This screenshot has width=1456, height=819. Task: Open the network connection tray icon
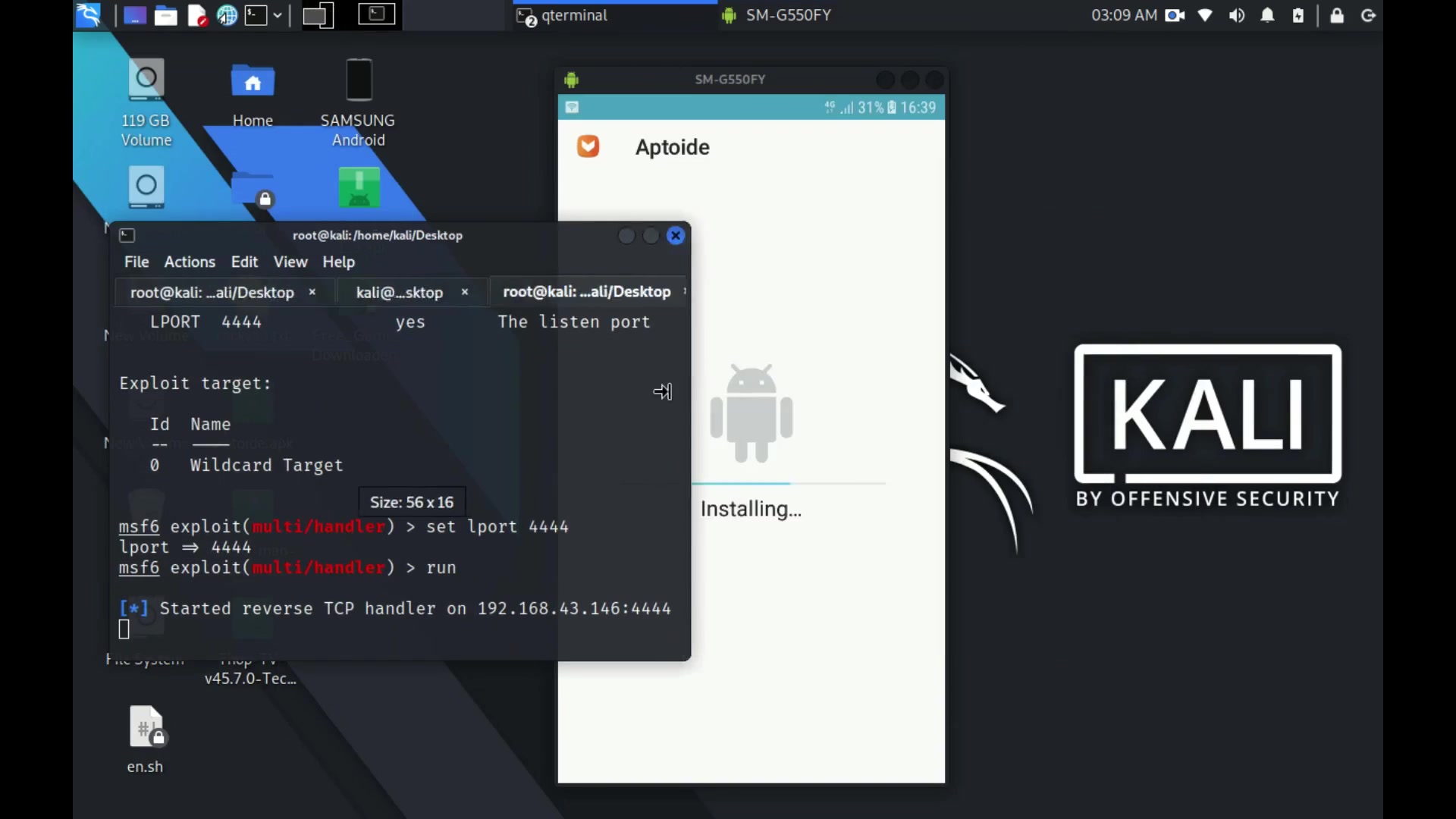click(x=1205, y=15)
